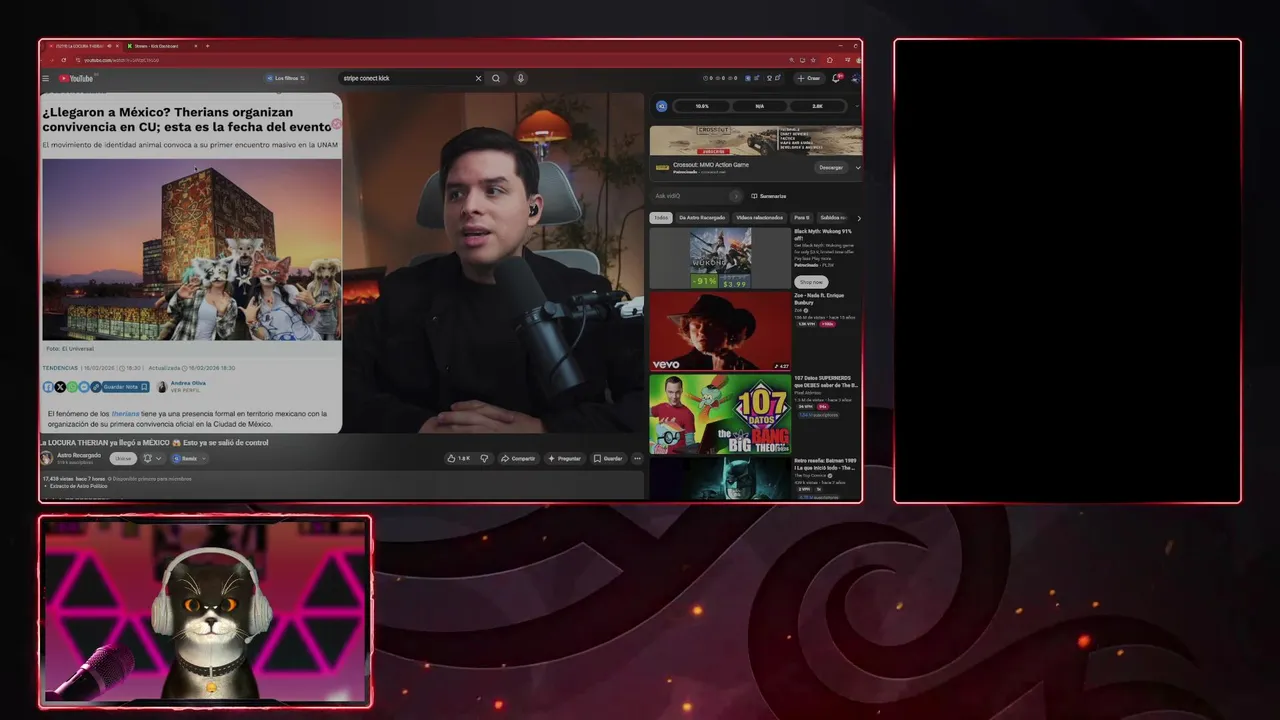Image resolution: width=1280 pixels, height=720 pixels.
Task: Open the YouTube hamburger guide menu
Action: (x=45, y=78)
